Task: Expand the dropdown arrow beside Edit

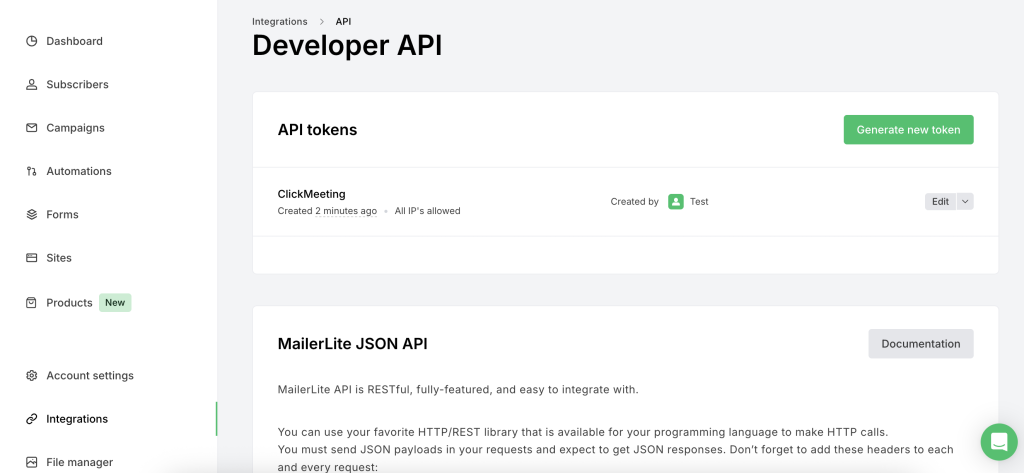Action: [x=965, y=201]
